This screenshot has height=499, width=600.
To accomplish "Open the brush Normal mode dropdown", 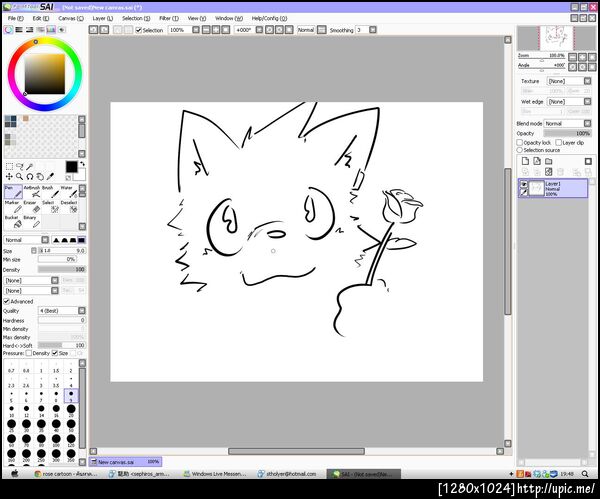I will pos(45,240).
